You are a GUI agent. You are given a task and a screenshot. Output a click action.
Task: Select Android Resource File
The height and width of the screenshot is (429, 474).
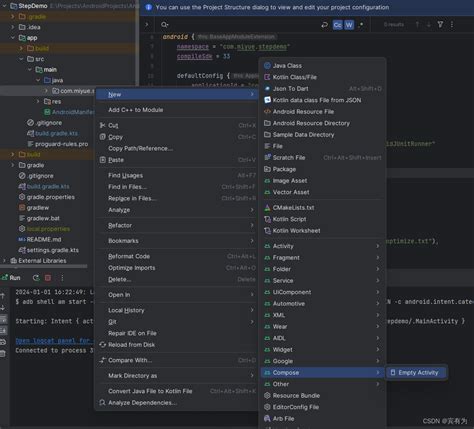pyautogui.click(x=323, y=112)
